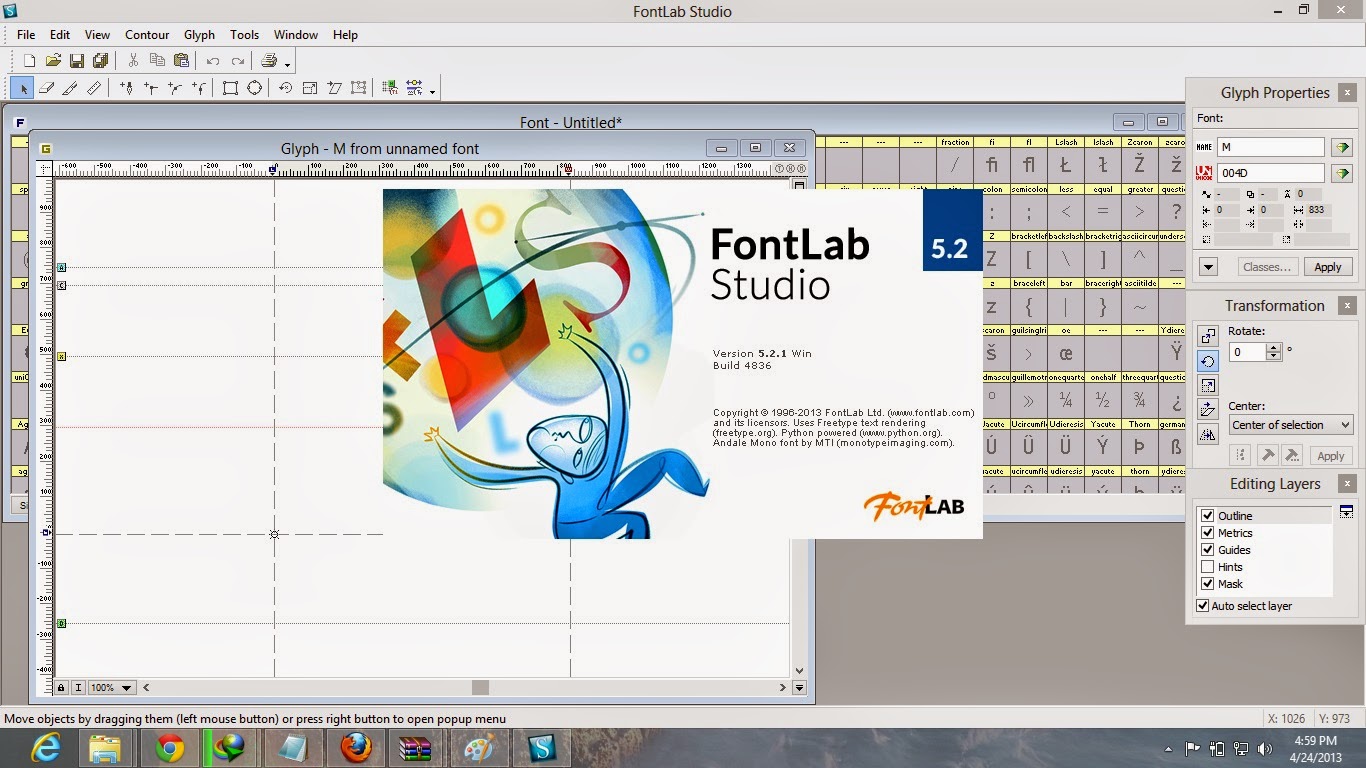This screenshot has height=768, width=1366.
Task: Open the Center of selection dropdown
Action: point(1291,425)
